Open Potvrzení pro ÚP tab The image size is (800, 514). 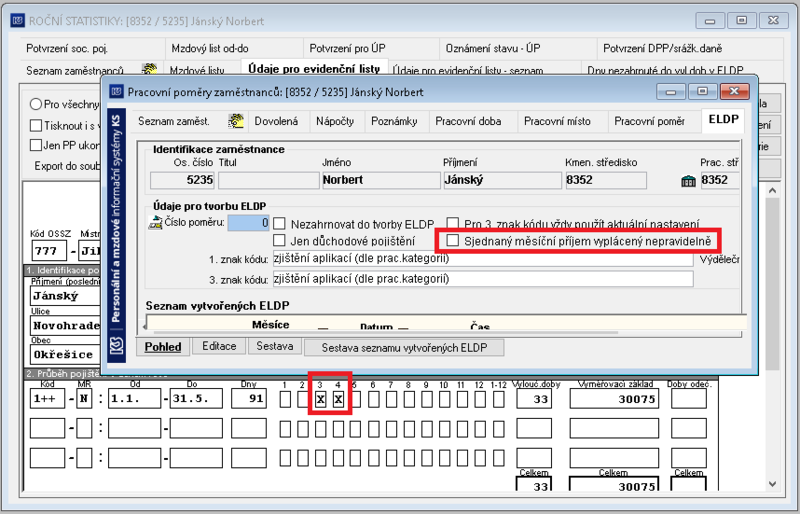coord(347,49)
